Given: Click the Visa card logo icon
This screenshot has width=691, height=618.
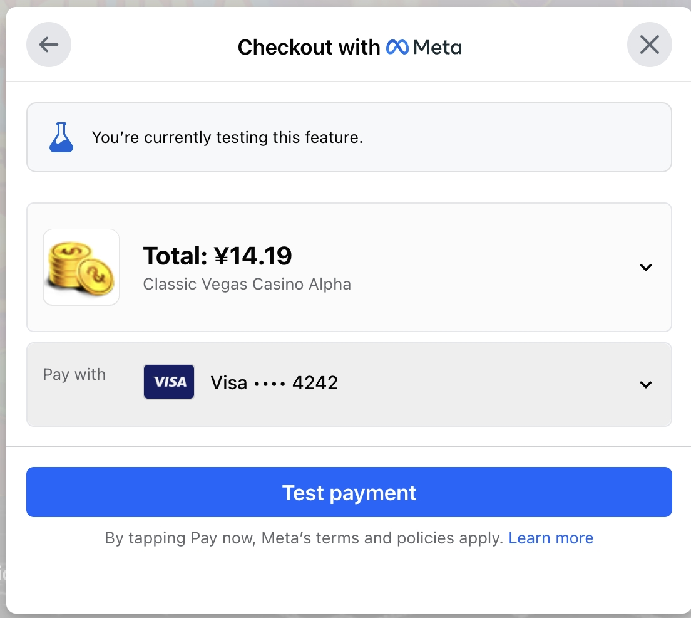Looking at the screenshot, I should tap(169, 382).
